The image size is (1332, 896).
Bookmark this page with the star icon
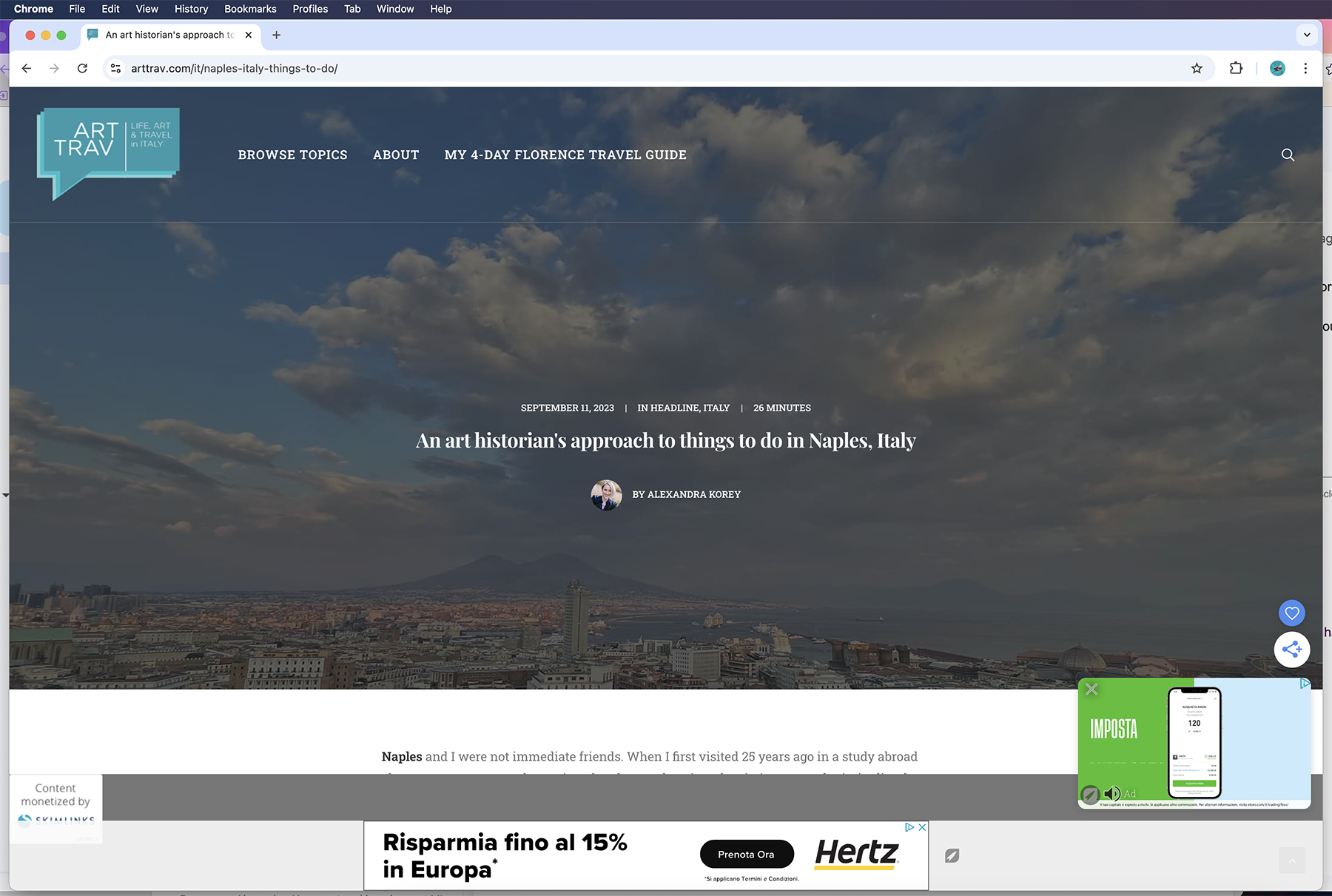1197,68
